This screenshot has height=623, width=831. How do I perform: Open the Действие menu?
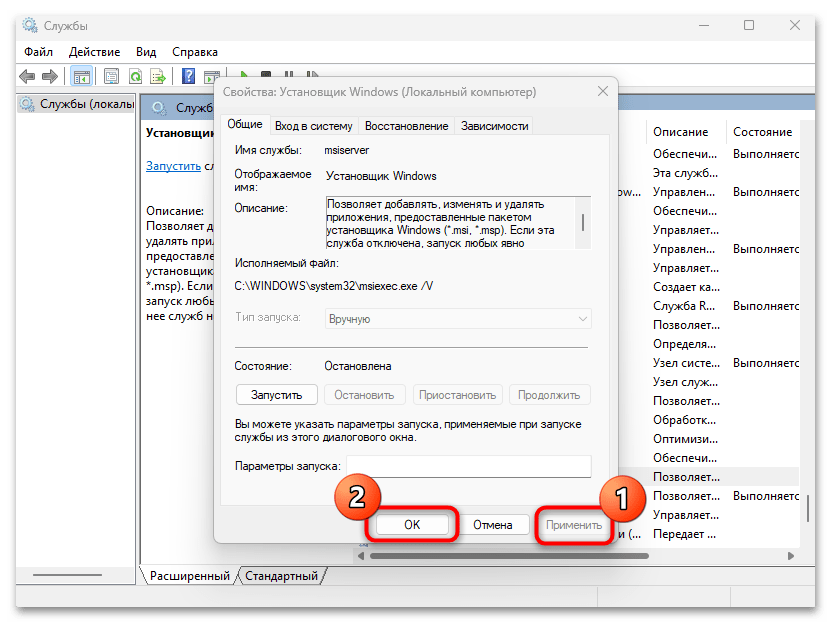tap(94, 52)
